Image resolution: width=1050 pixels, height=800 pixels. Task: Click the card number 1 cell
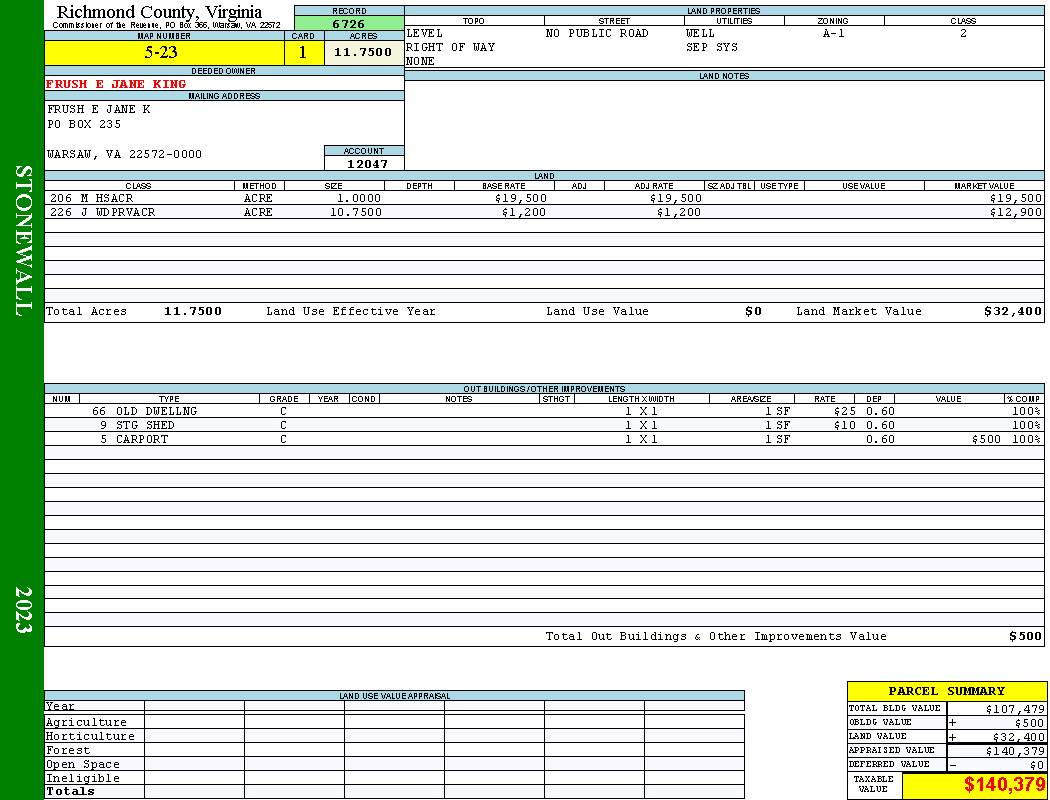(x=303, y=53)
